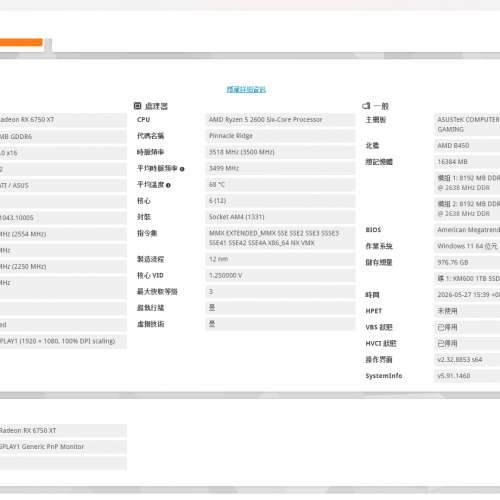Select the v2.32.8853 s64 interface version
Viewport: 500px width, 500px height.
(467, 360)
